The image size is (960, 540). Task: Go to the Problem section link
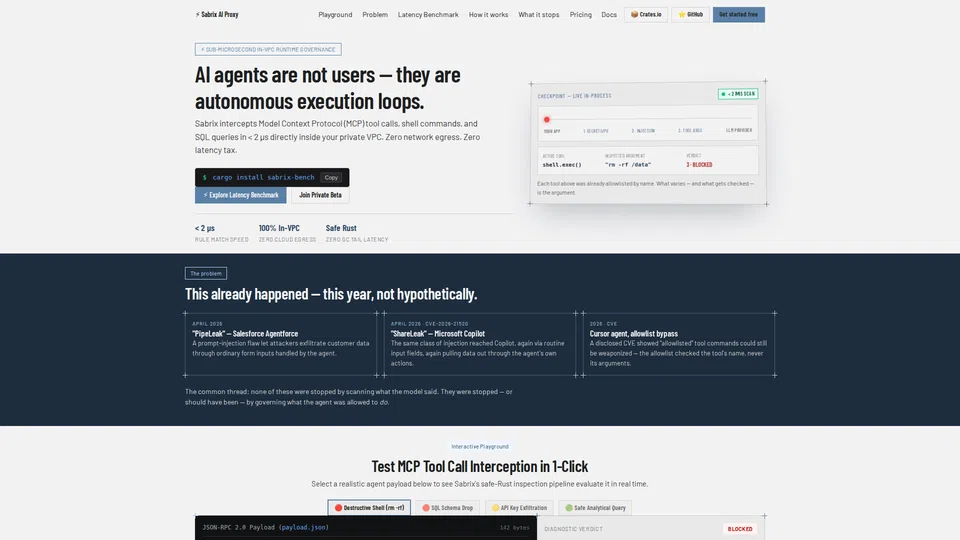click(375, 14)
